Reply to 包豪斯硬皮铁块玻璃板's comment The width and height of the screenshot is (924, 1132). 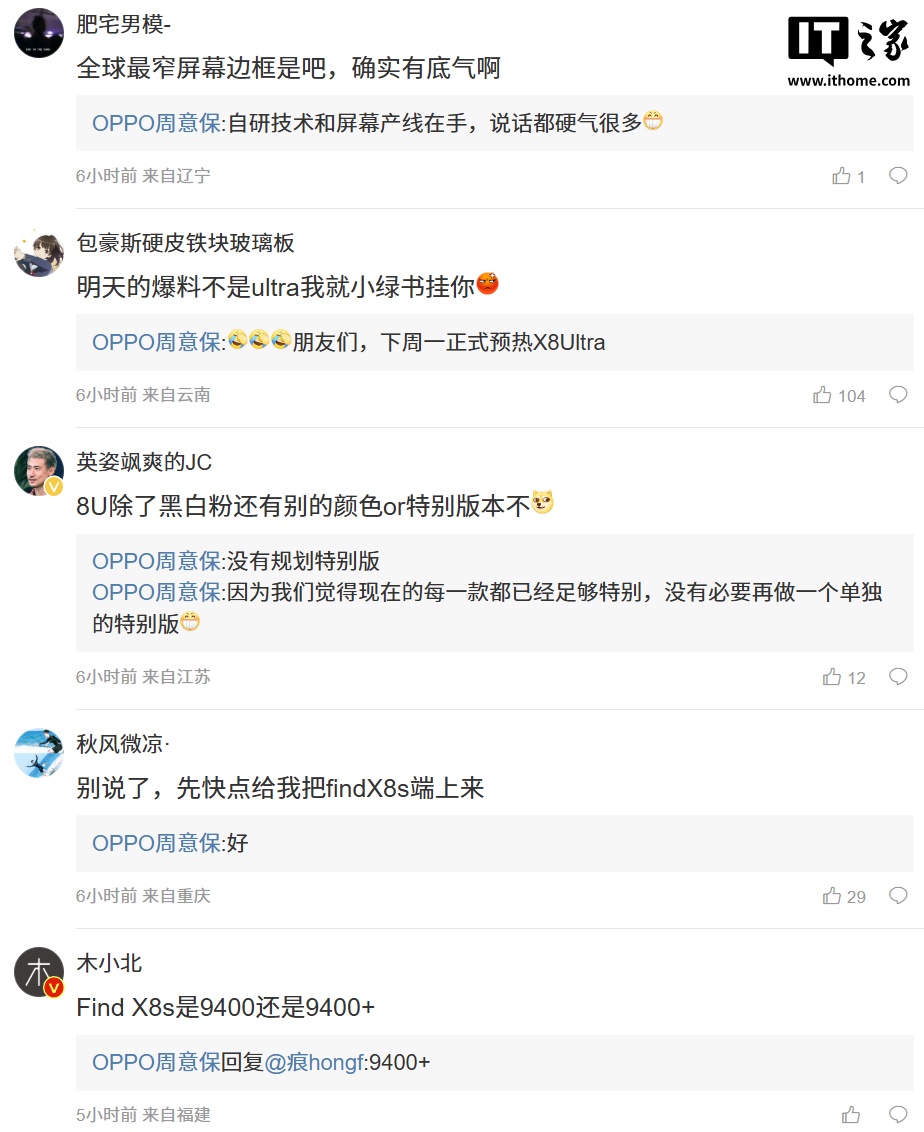898,395
